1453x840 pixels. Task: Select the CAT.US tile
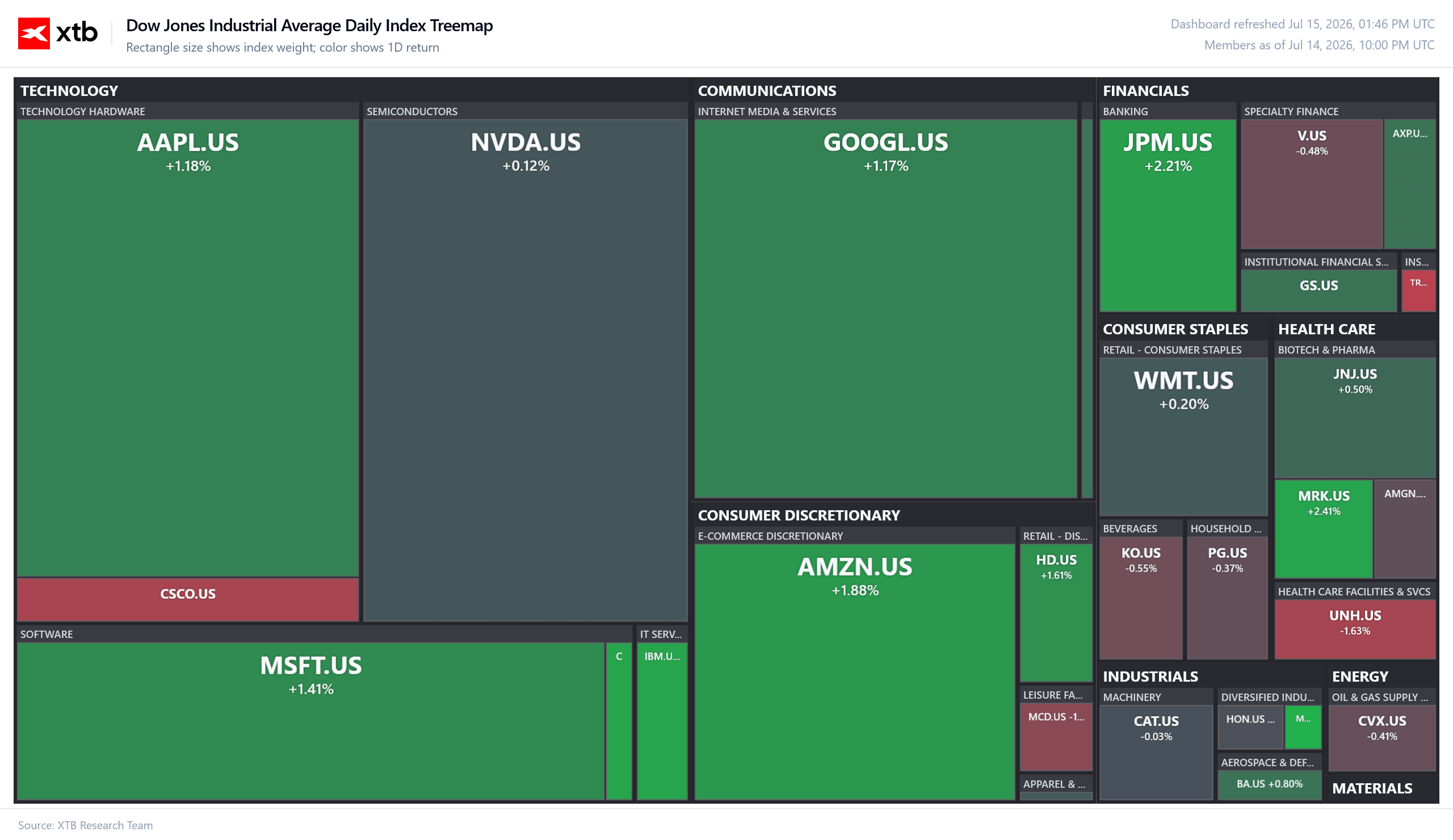pyautogui.click(x=1156, y=753)
